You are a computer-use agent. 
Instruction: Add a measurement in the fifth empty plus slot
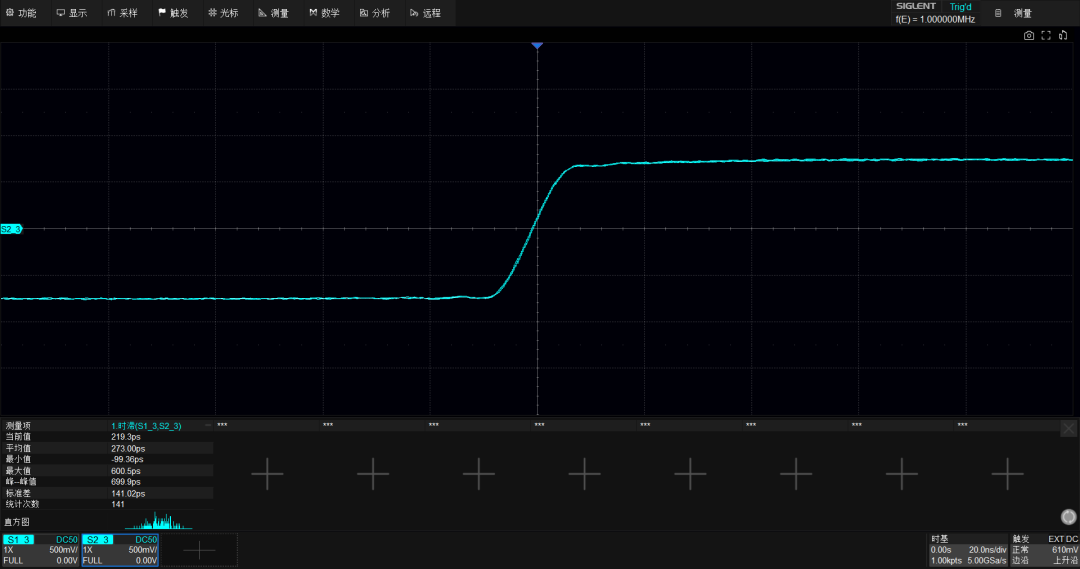pyautogui.click(x=690, y=474)
